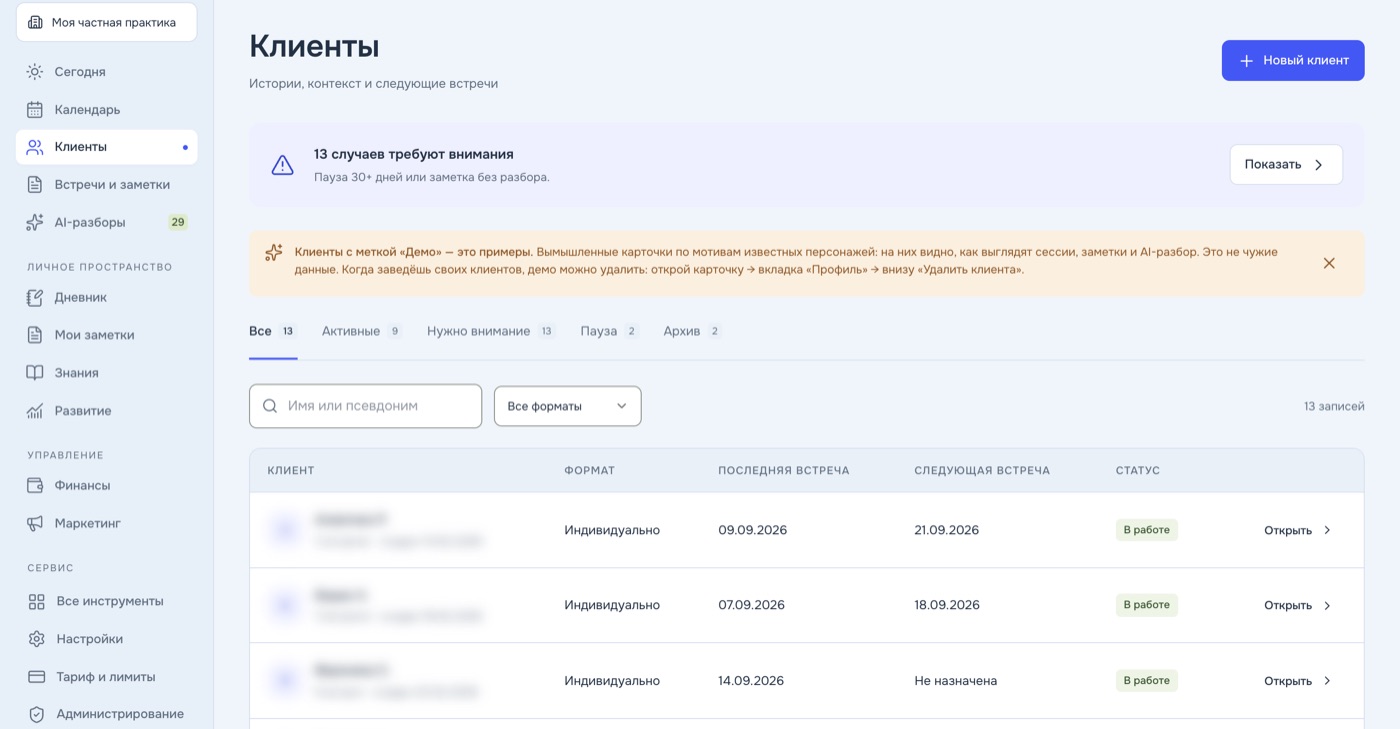Open the Администрирование shield icon
Image resolution: width=1400 pixels, height=729 pixels.
tap(37, 714)
